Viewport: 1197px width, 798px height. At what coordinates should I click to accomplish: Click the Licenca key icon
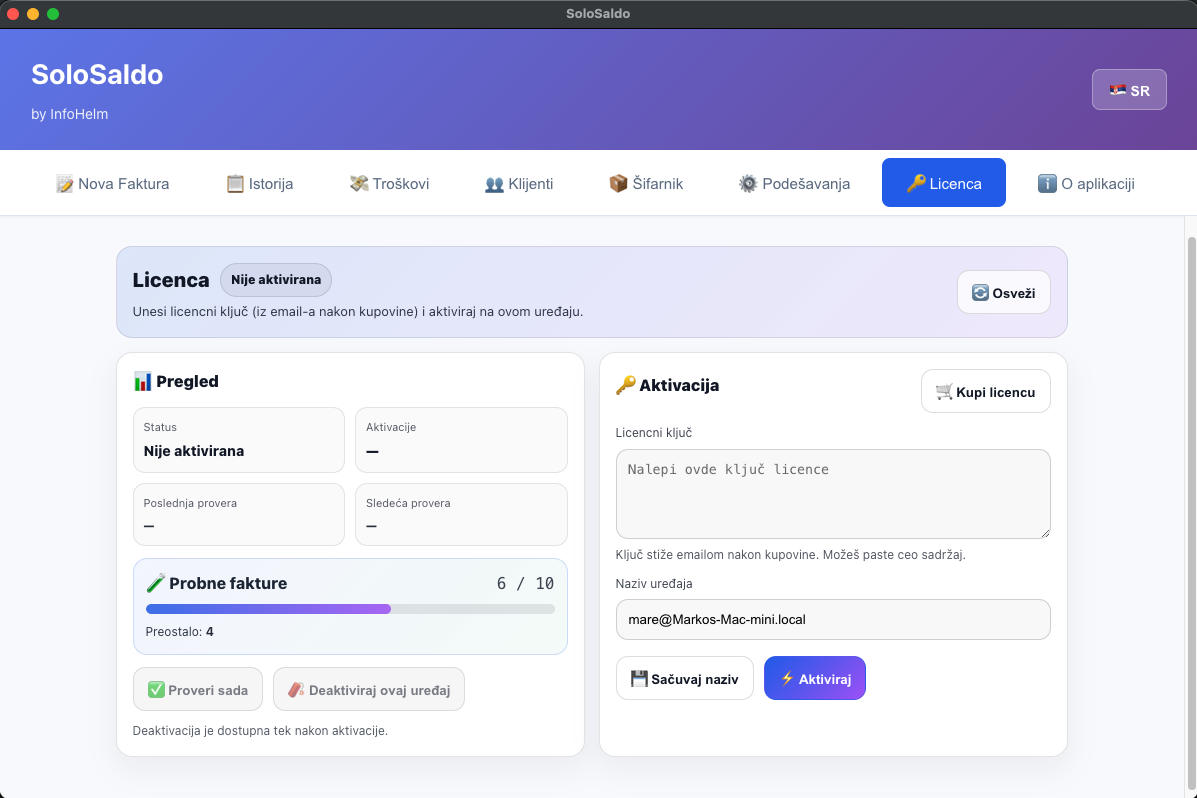coord(918,182)
